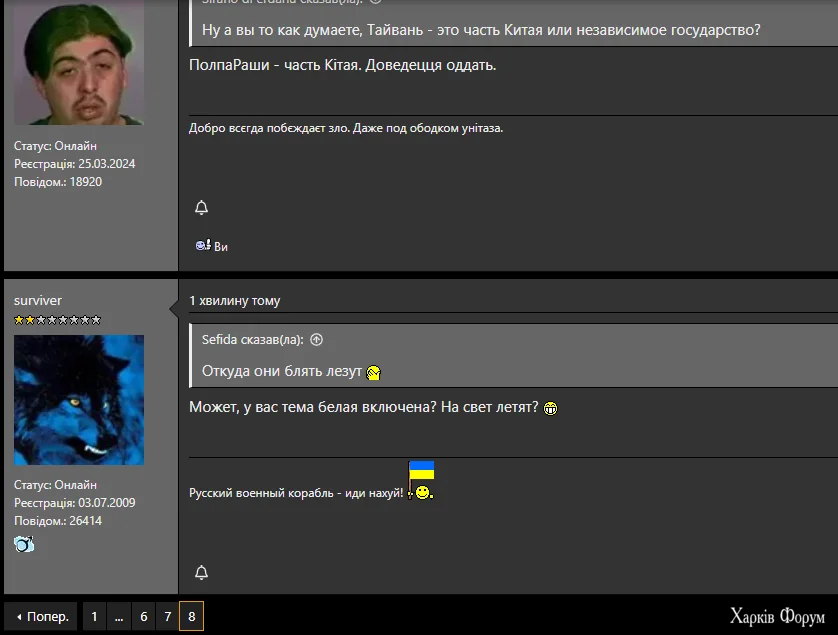This screenshot has height=635, width=838.
Task: Click the quoted text 'Откуда они блять лезут'
Action: coord(282,371)
